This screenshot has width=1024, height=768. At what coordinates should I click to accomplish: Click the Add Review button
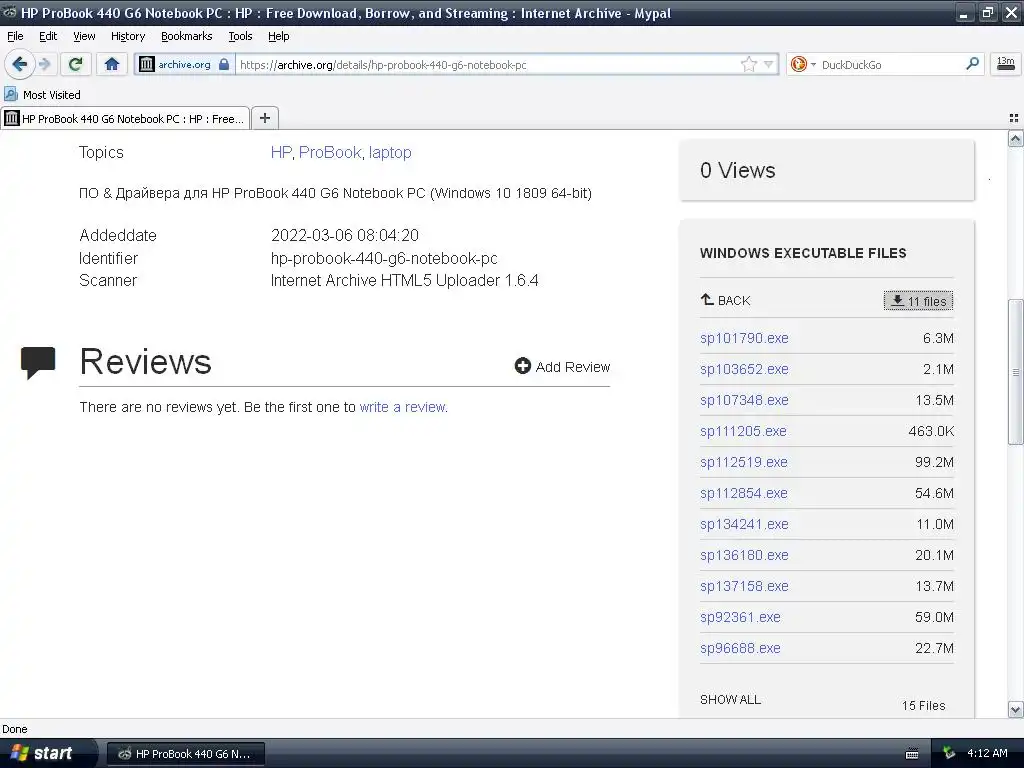click(x=562, y=366)
